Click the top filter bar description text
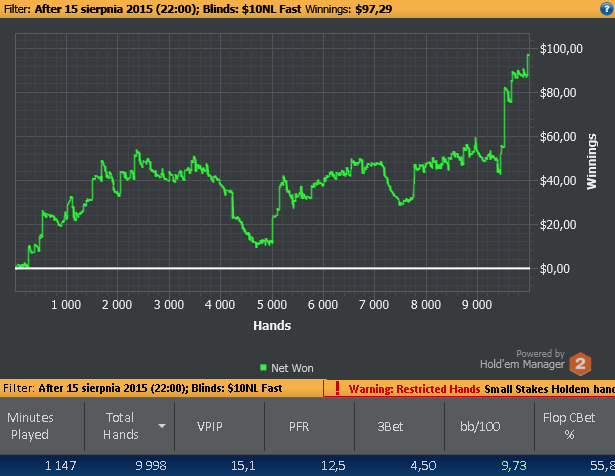 (x=153, y=9)
